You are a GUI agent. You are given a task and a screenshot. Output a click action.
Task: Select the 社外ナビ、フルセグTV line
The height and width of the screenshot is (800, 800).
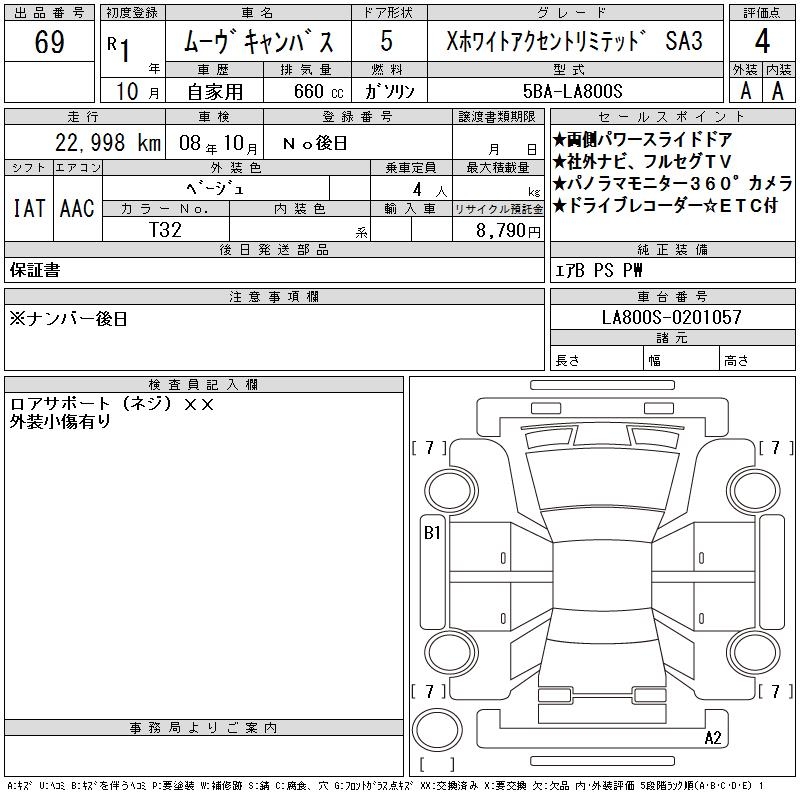(642, 161)
